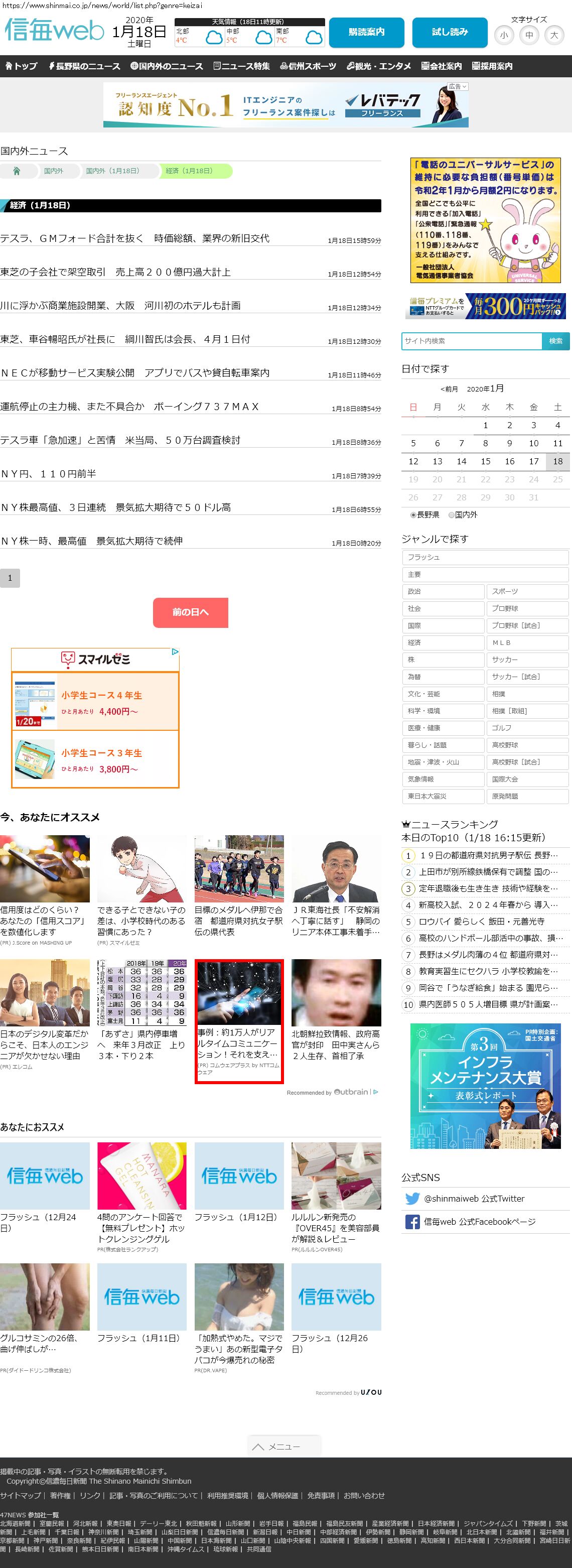Open 観光・エンタメ in the navigation bar
This screenshot has width=572, height=1568.
pos(378,66)
